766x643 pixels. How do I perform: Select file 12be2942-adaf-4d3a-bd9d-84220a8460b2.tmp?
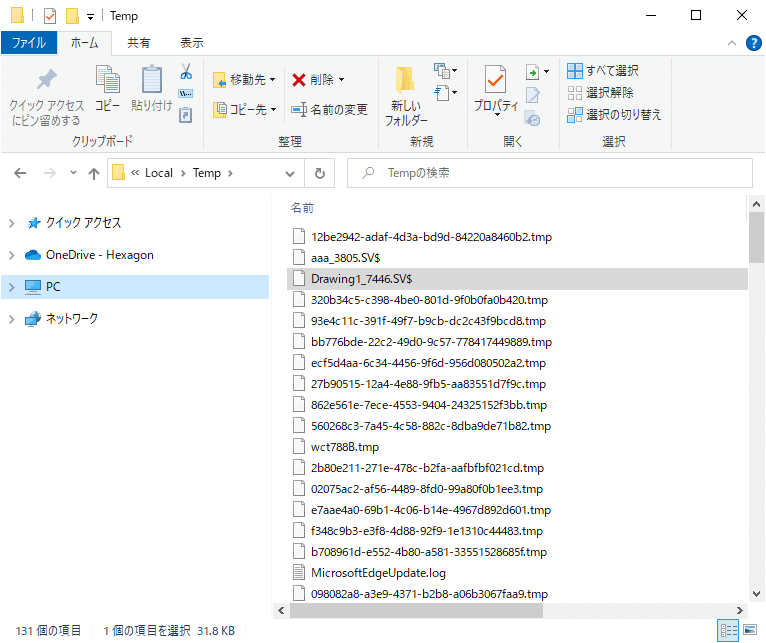click(x=431, y=236)
